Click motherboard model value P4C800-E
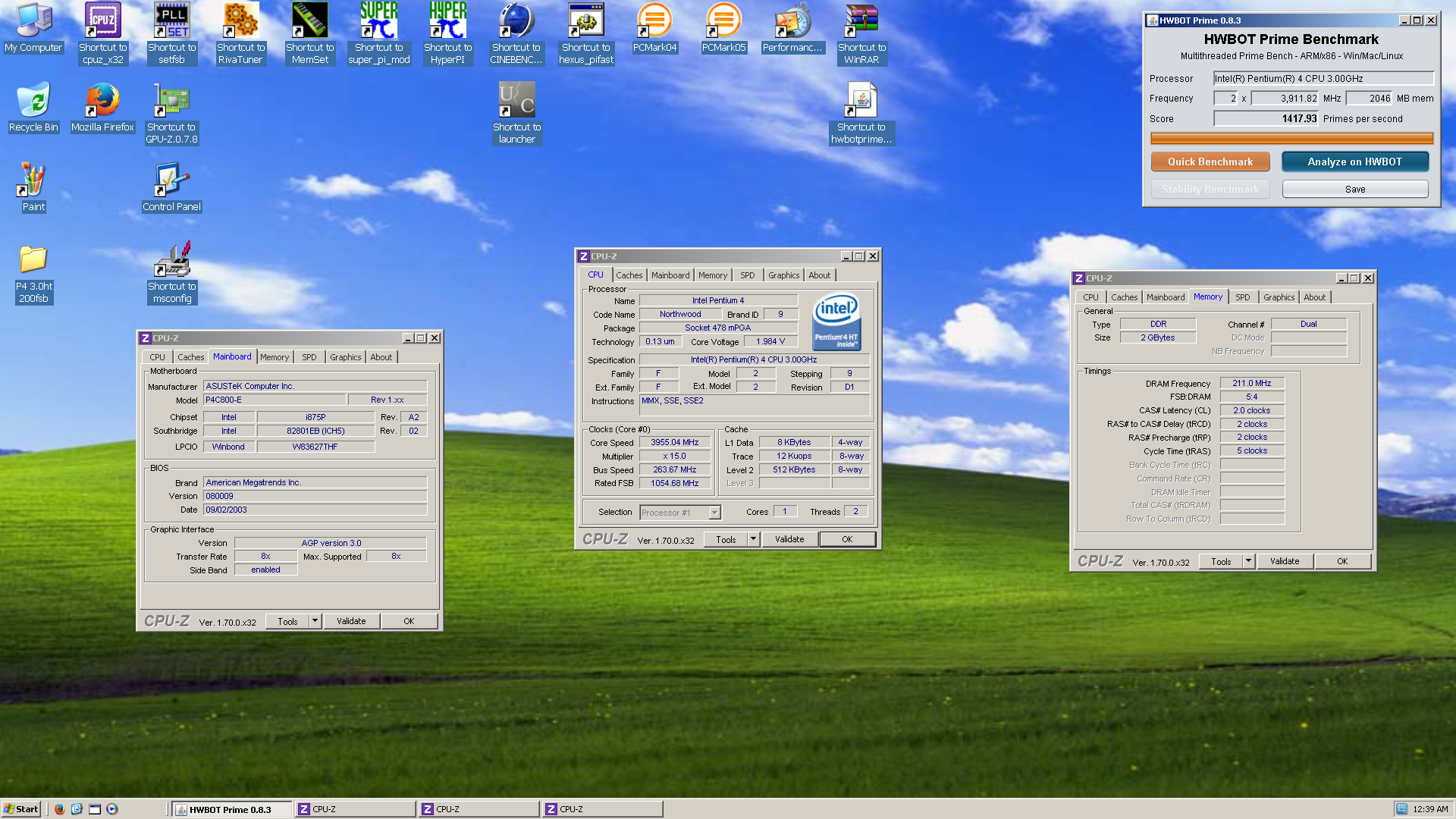 274,400
